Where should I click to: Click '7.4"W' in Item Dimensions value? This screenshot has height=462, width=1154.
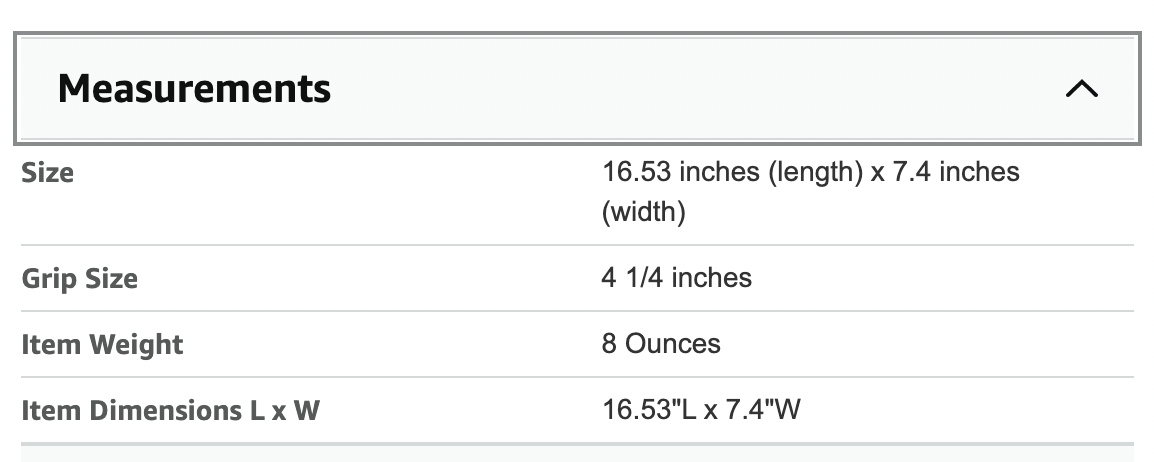[x=766, y=410]
